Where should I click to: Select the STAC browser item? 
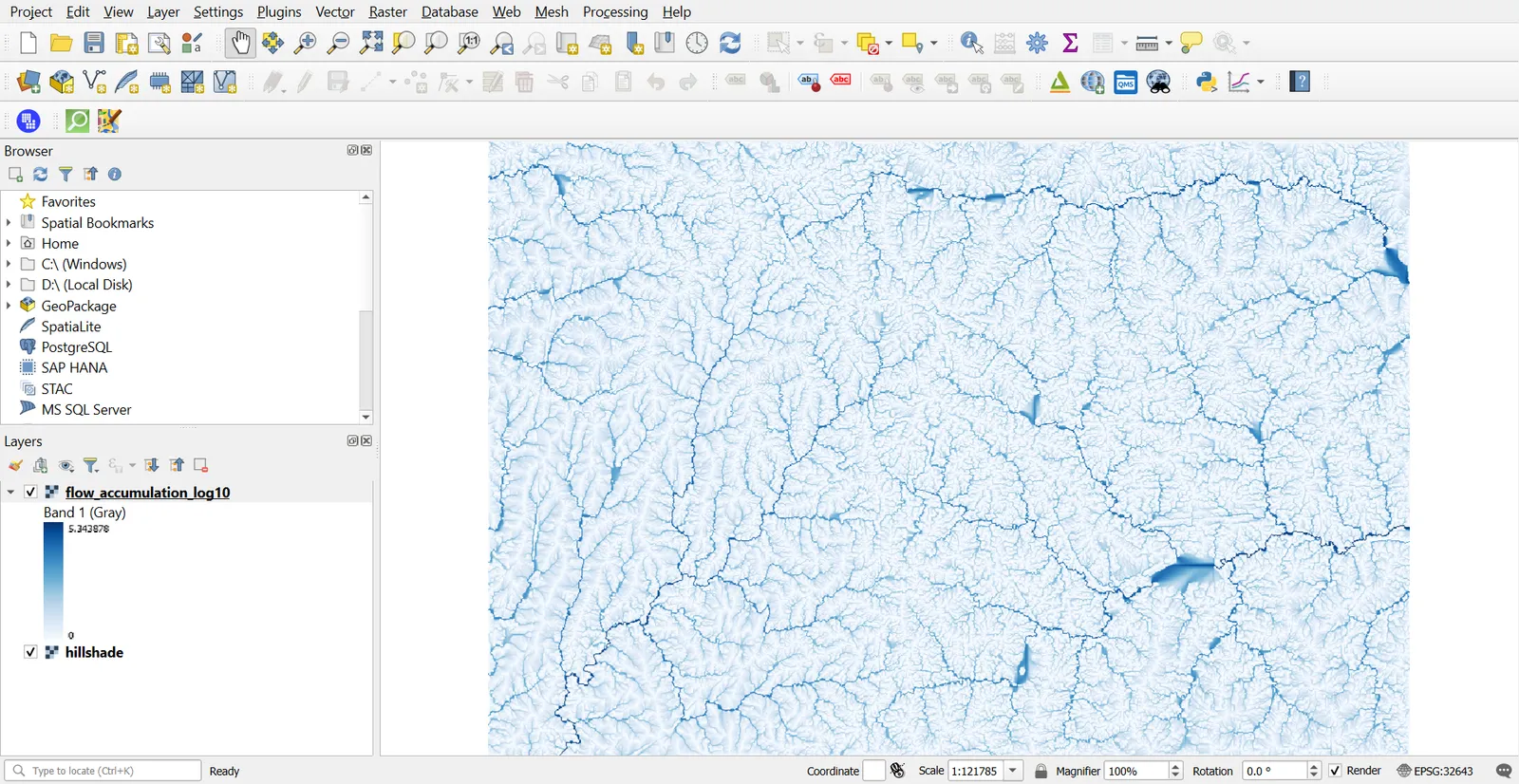[57, 388]
